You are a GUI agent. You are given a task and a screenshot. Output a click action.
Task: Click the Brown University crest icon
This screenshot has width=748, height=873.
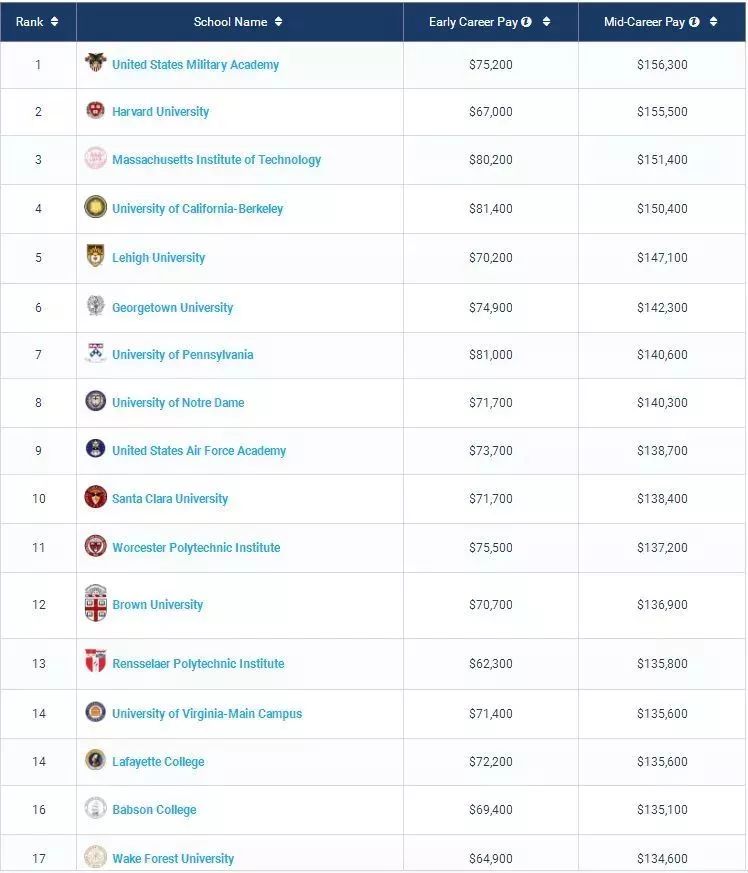95,604
